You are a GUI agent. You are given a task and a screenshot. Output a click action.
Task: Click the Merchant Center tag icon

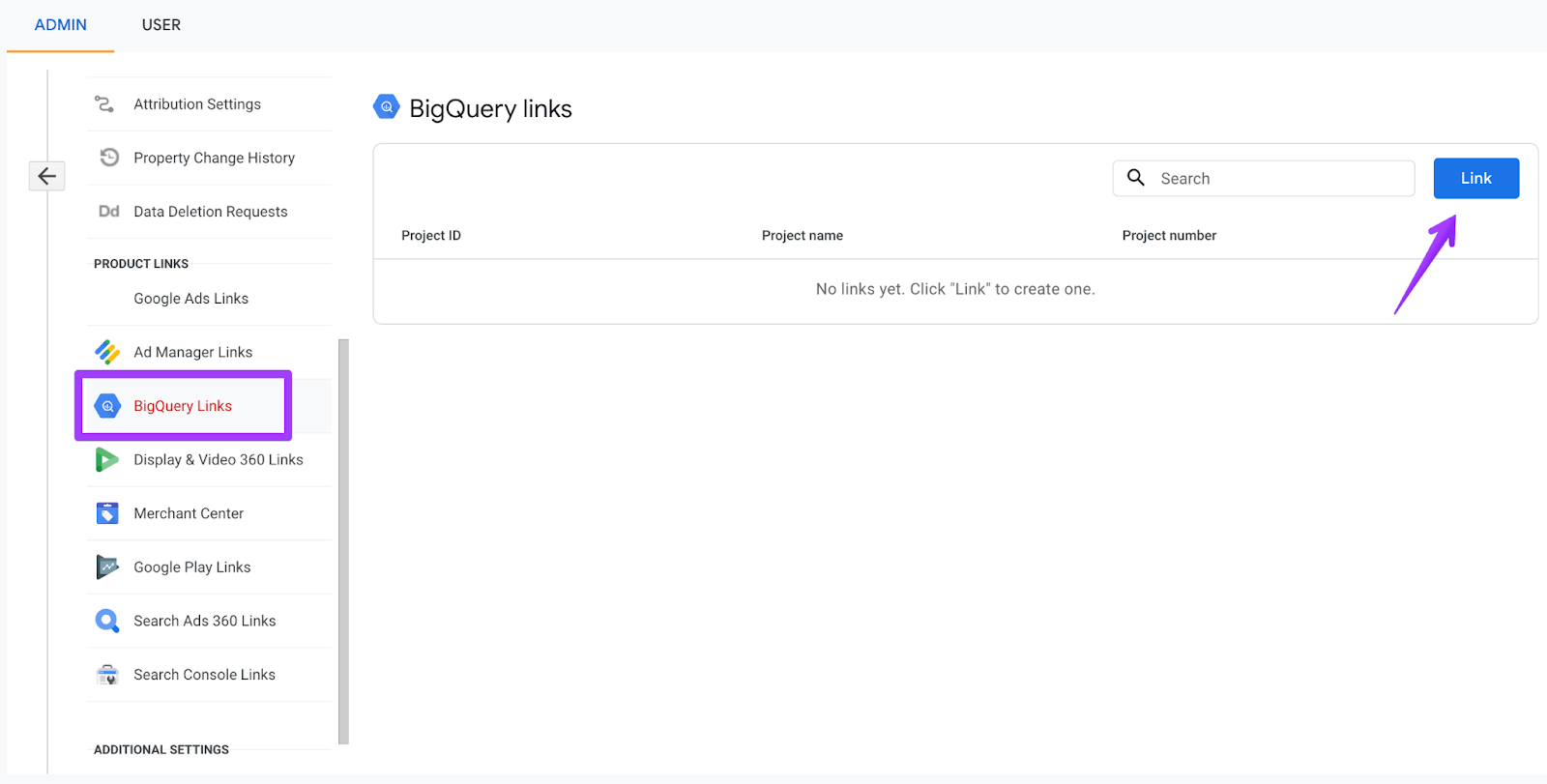click(x=107, y=513)
